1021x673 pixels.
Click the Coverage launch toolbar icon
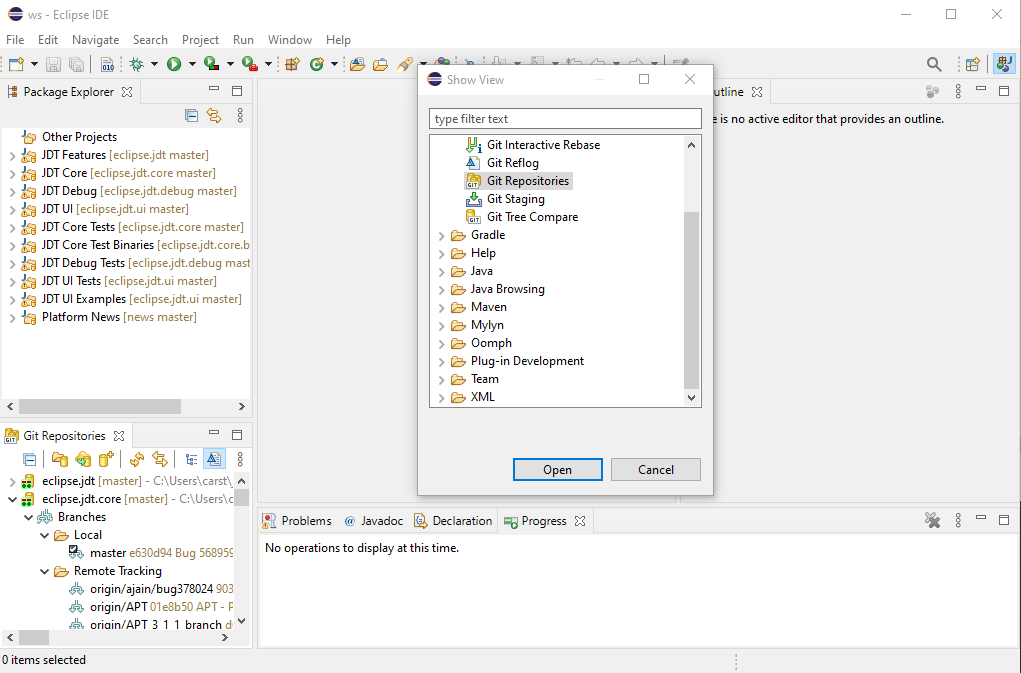coord(211,64)
